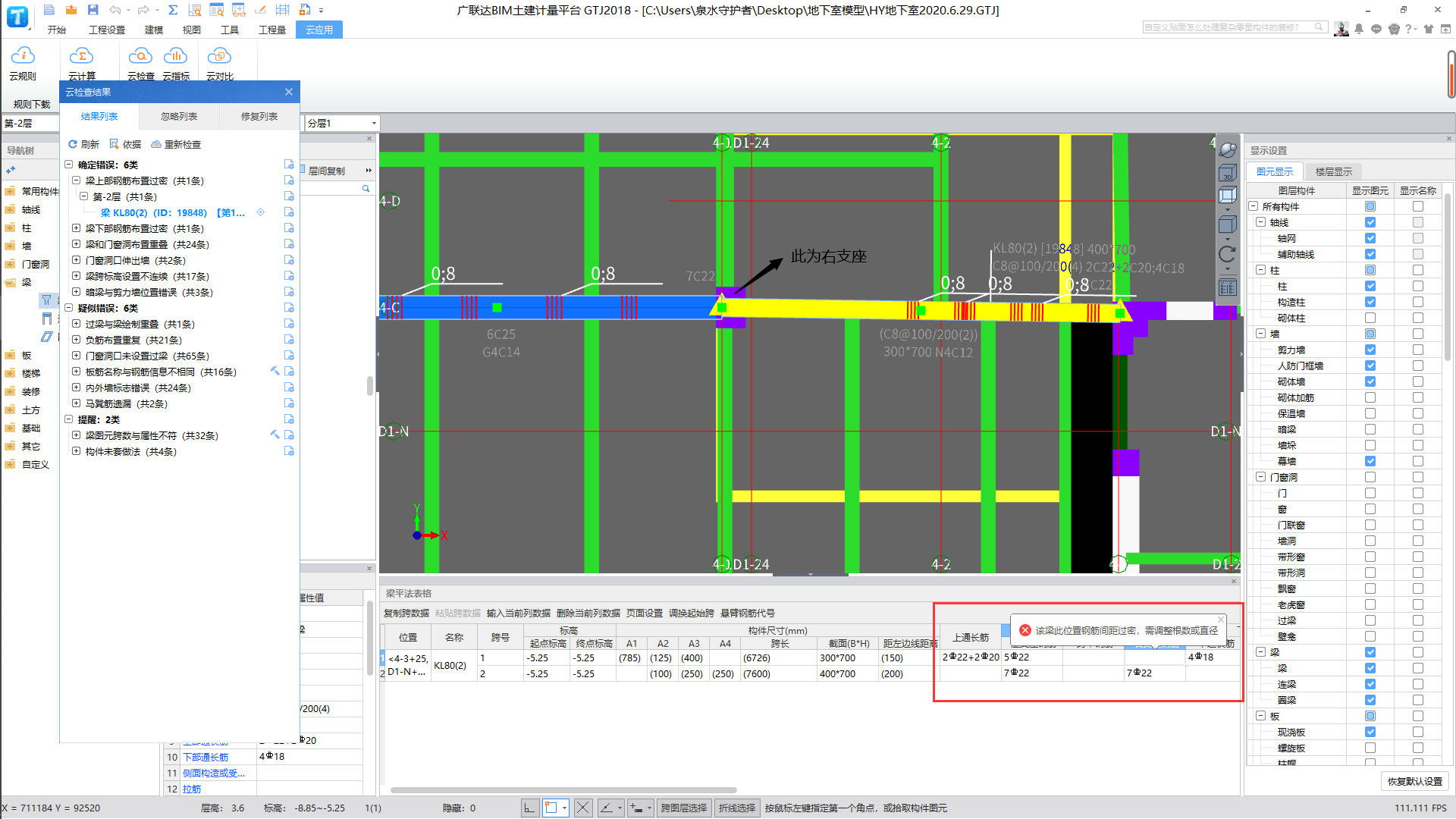The image size is (1456, 819).
Task: Undo the last action
Action: pos(115,10)
